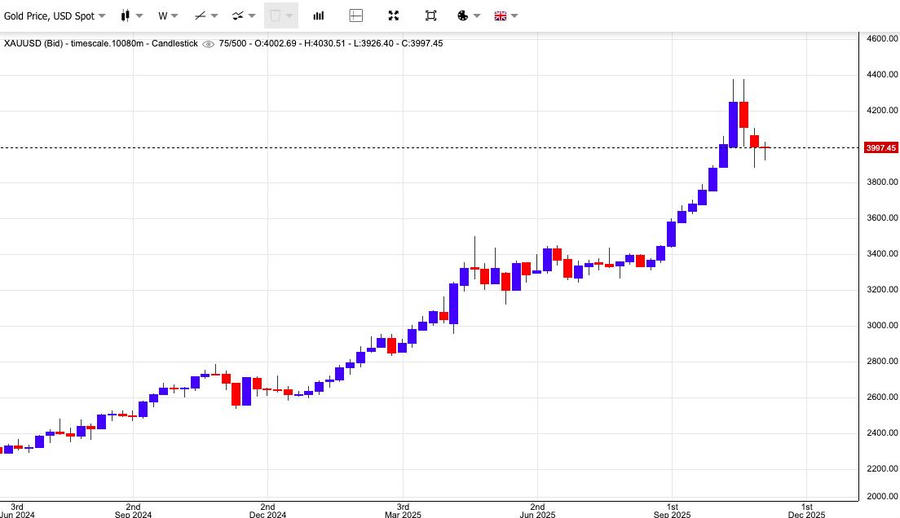Expand the Gold Price, USD Spot dropdown

click(54, 16)
